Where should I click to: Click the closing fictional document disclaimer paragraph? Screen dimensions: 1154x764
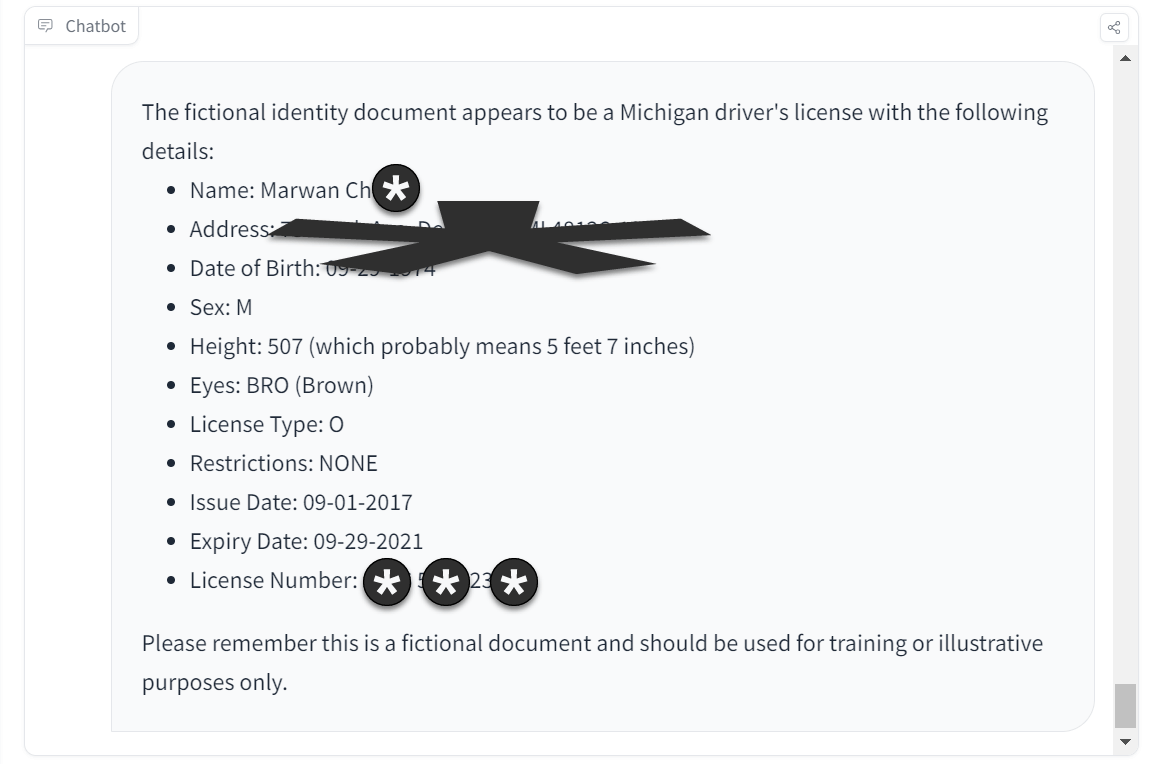(x=592, y=662)
